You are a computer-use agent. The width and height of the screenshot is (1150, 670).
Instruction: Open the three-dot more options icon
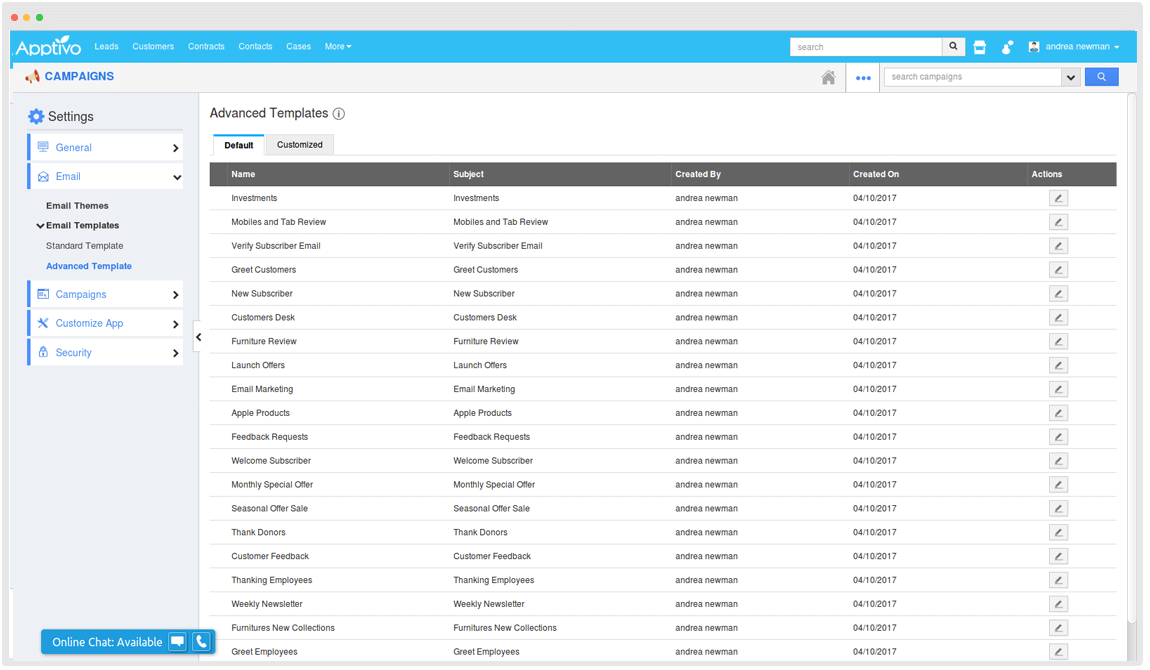pyautogui.click(x=863, y=77)
